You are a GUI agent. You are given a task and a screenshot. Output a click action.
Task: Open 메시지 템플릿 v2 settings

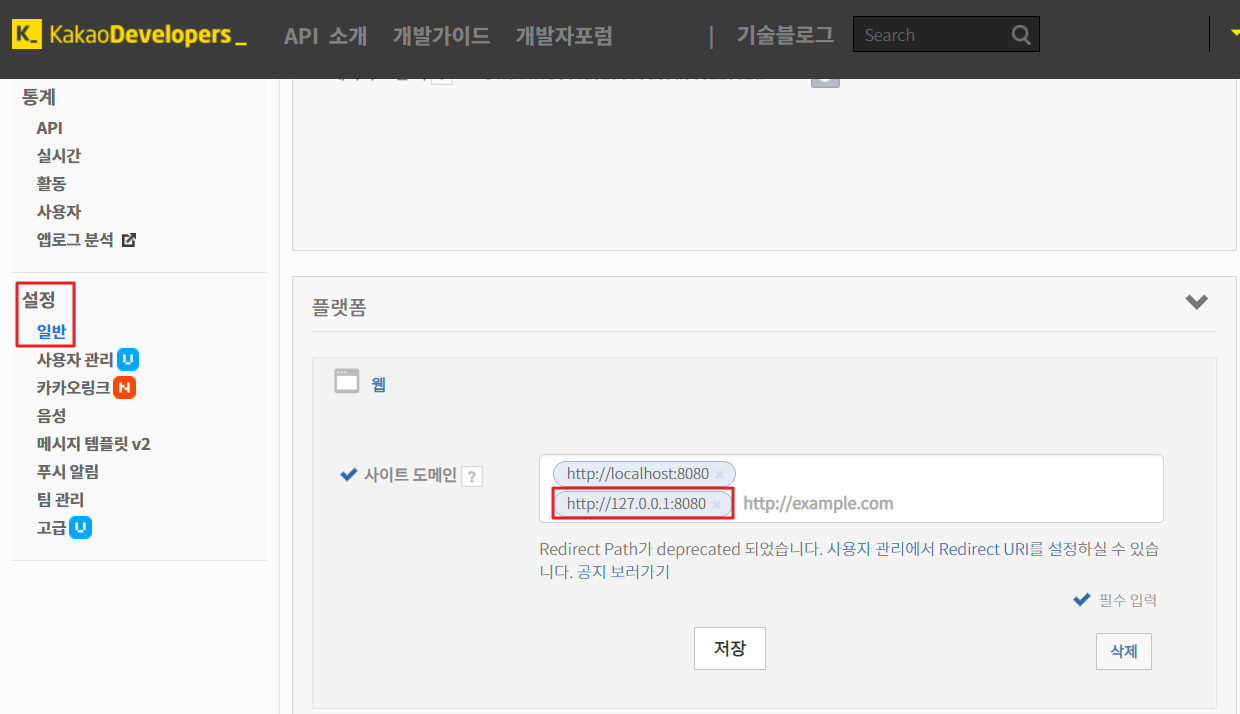pos(93,443)
